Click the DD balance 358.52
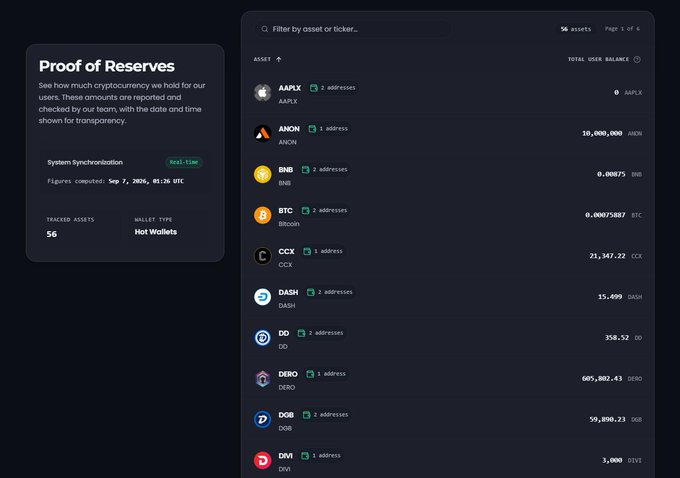 click(x=617, y=337)
